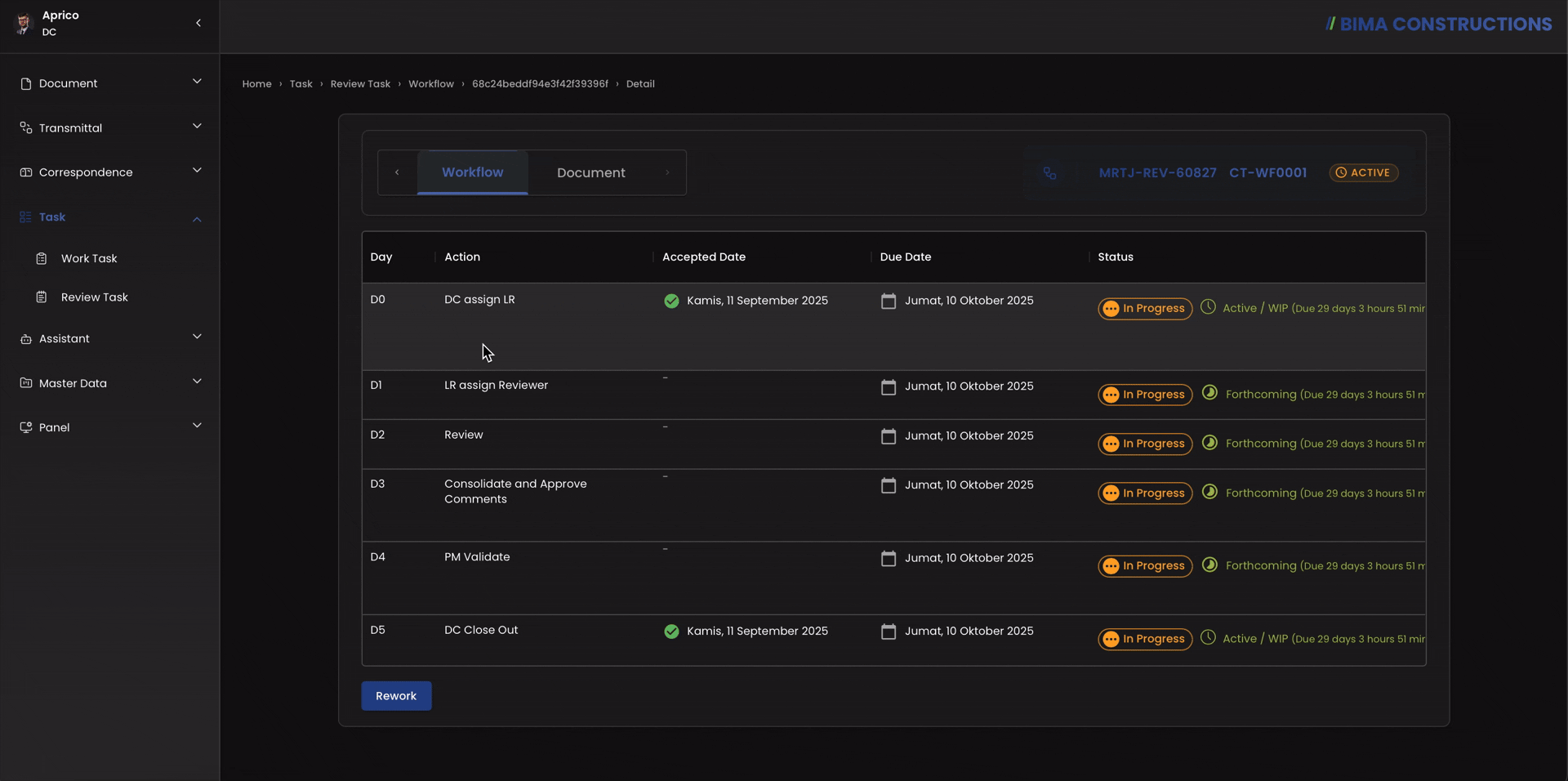The image size is (1568, 781).
Task: Expand the Assistant menu chevron
Action: (x=197, y=337)
